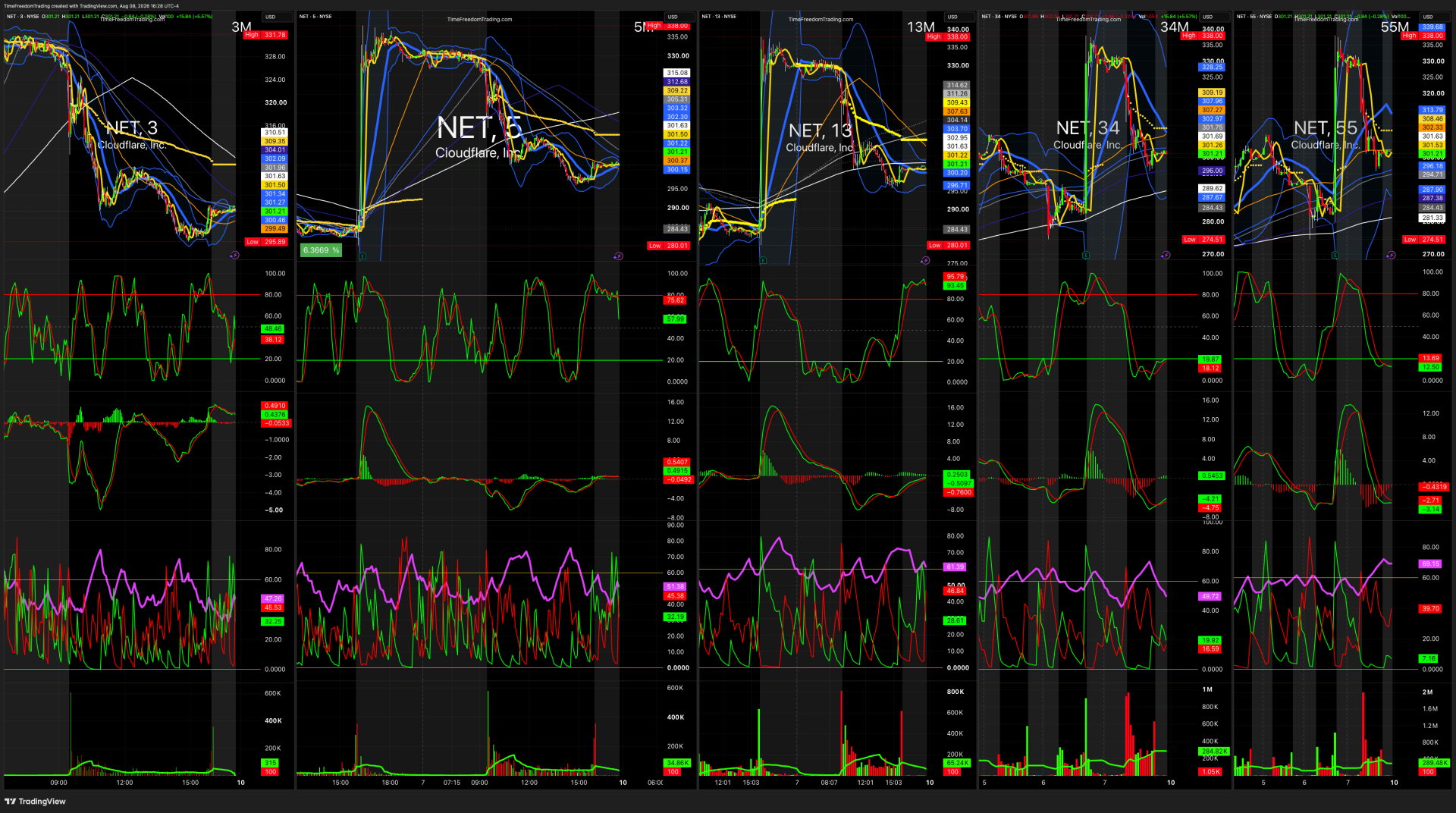Click the lightning icon in the 13M chart

click(x=925, y=260)
